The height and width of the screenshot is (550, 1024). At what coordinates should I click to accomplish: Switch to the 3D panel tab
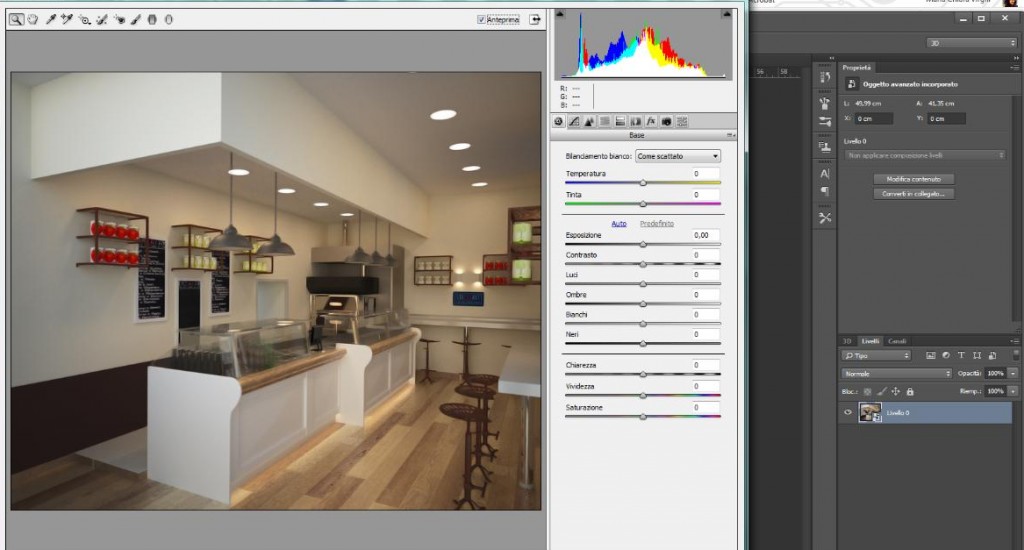pyautogui.click(x=847, y=341)
